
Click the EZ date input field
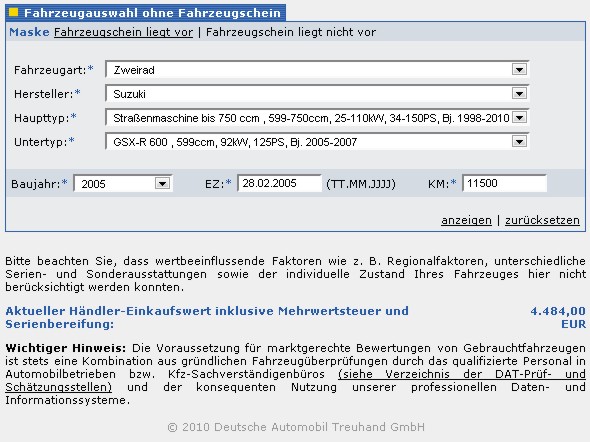[280, 183]
